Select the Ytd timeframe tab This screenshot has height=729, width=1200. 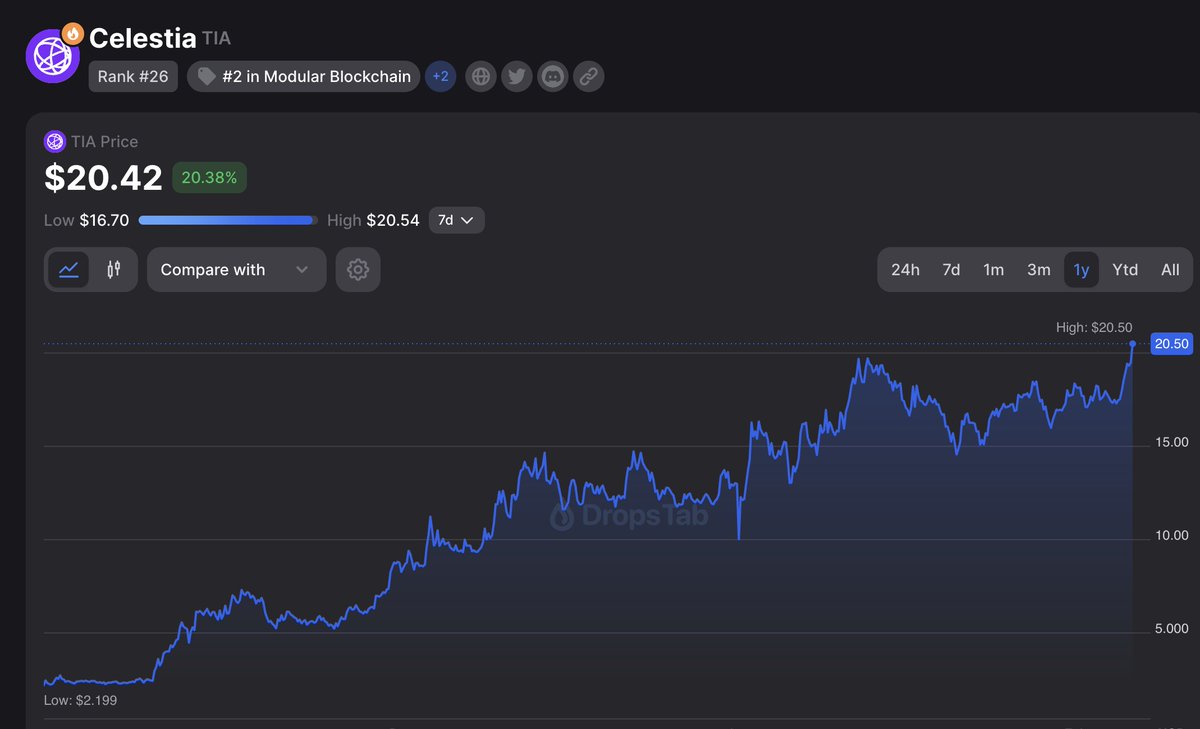tap(1125, 270)
